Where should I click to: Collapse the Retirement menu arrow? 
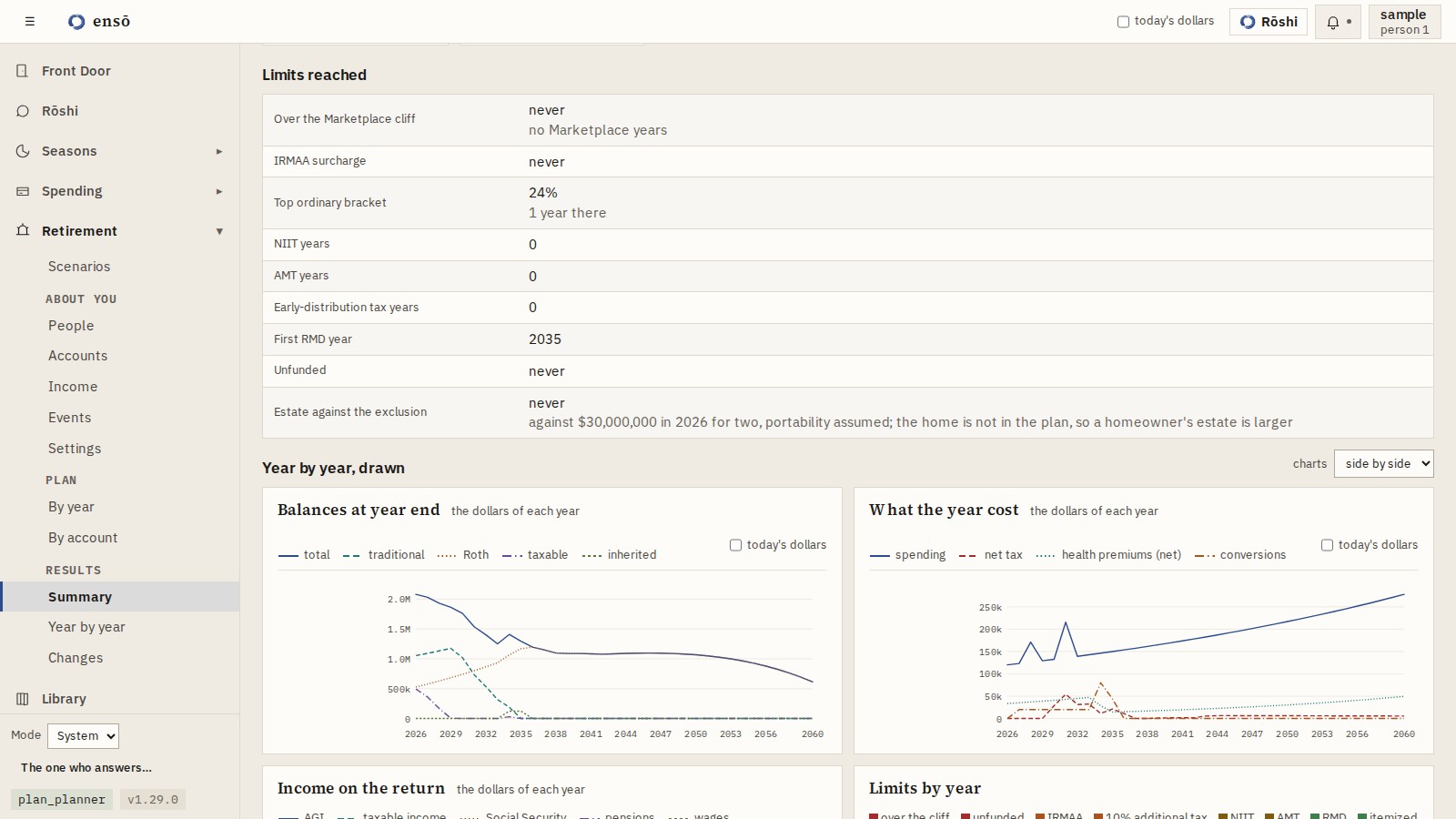coord(219,231)
